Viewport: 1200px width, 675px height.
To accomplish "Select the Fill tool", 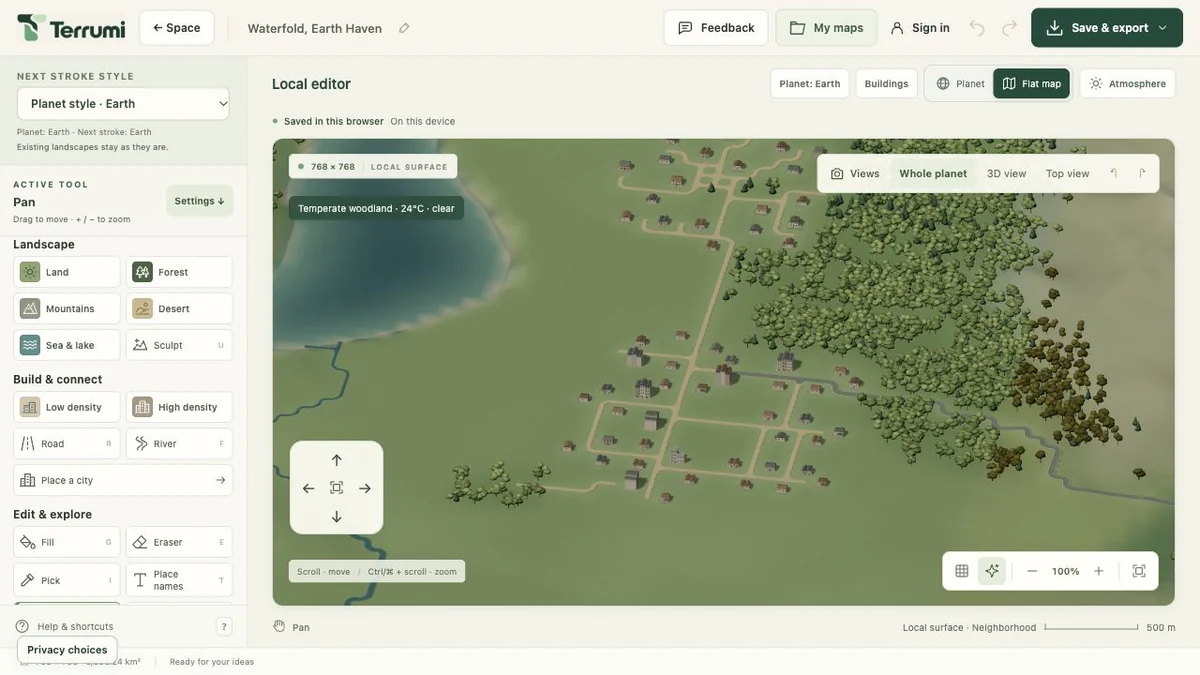I will [x=67, y=542].
